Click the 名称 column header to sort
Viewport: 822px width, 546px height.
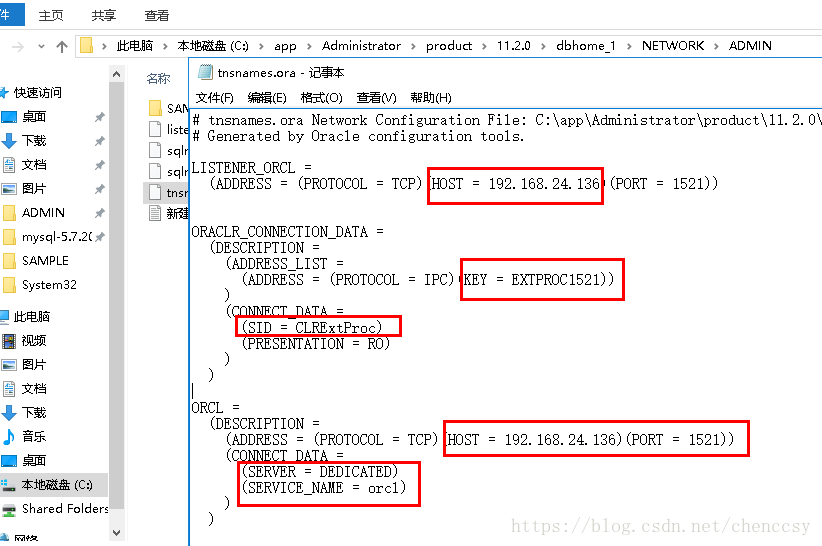click(158, 78)
